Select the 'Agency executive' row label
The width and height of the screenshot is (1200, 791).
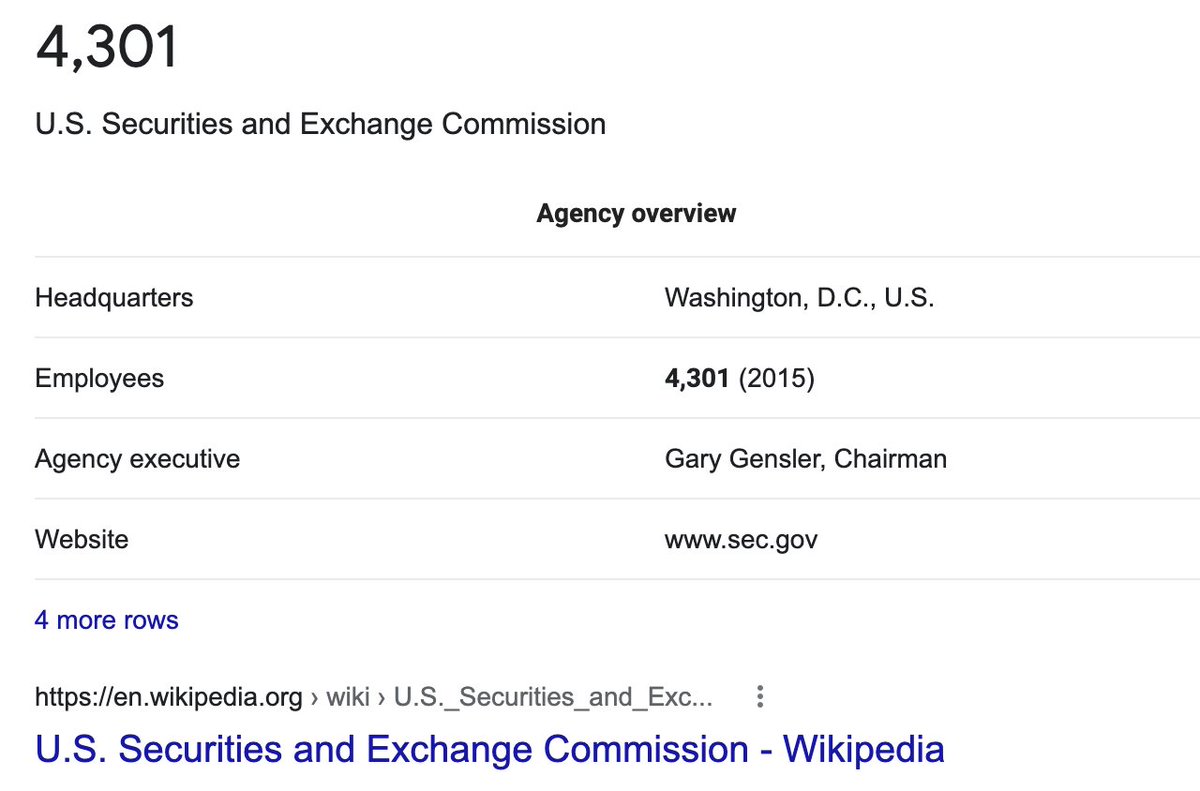click(x=137, y=459)
